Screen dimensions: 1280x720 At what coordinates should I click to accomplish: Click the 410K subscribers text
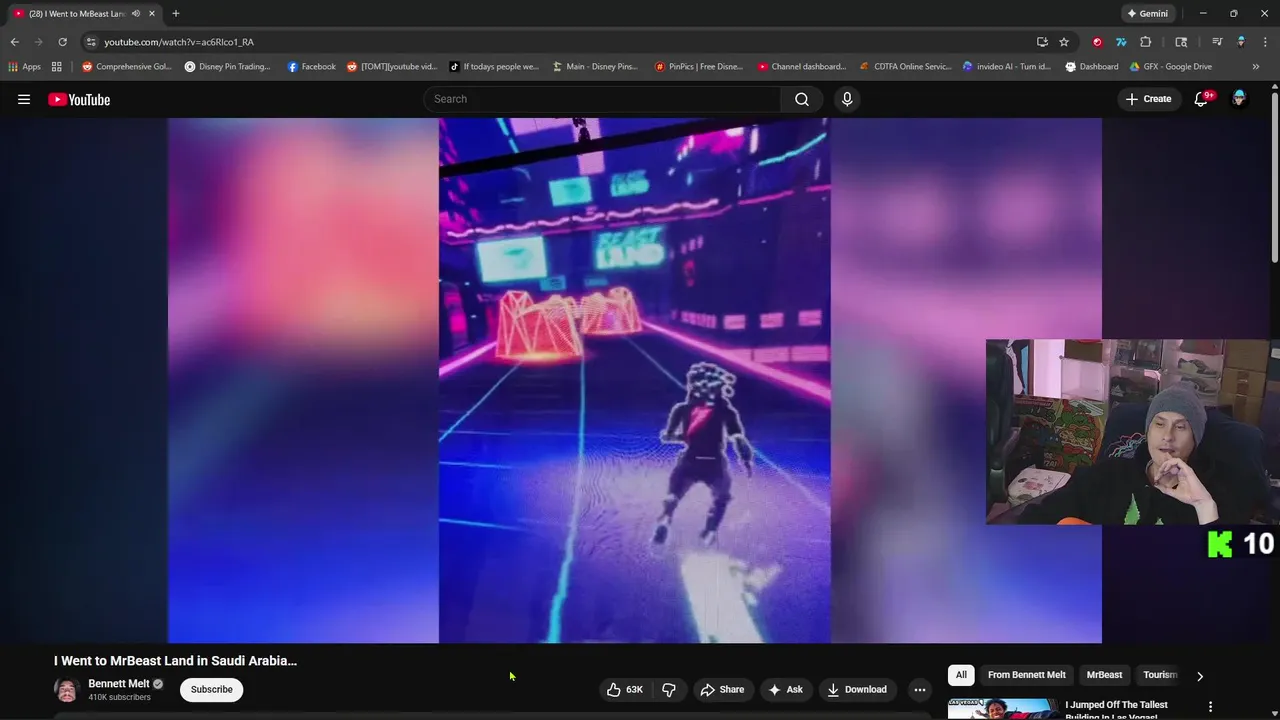pyautogui.click(x=119, y=697)
